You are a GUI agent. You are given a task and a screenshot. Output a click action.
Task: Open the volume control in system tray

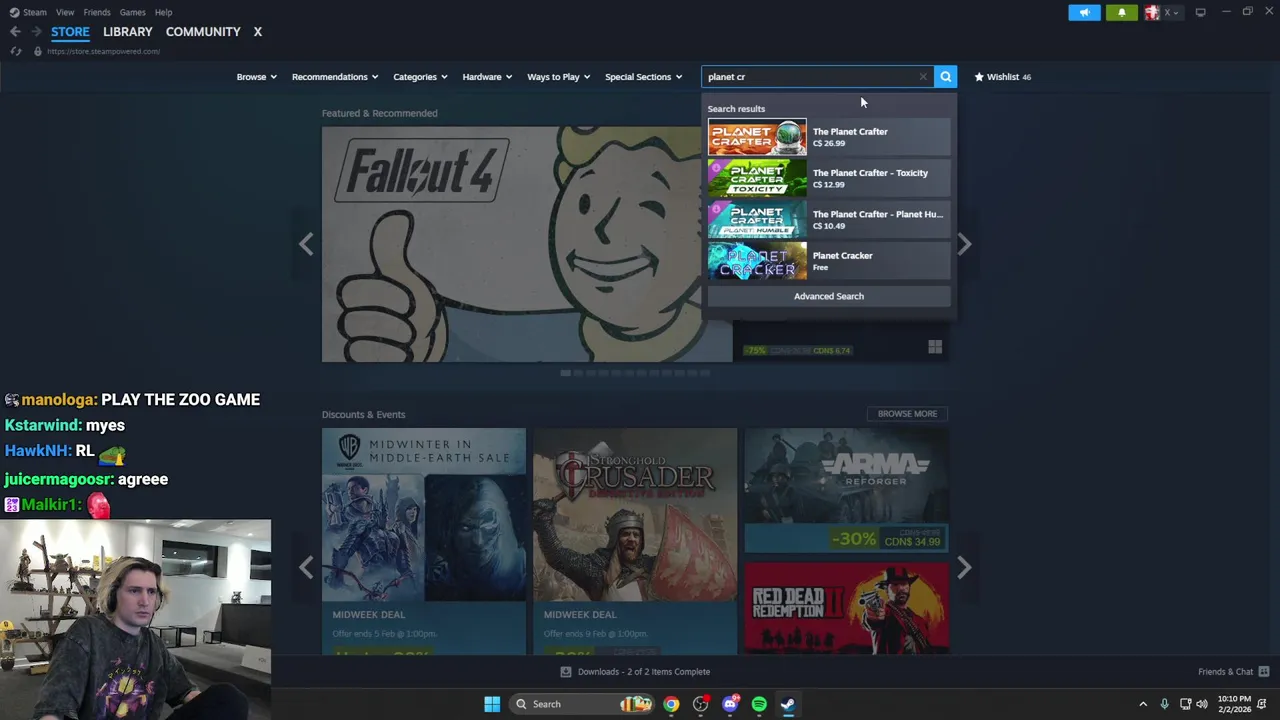click(x=1202, y=704)
